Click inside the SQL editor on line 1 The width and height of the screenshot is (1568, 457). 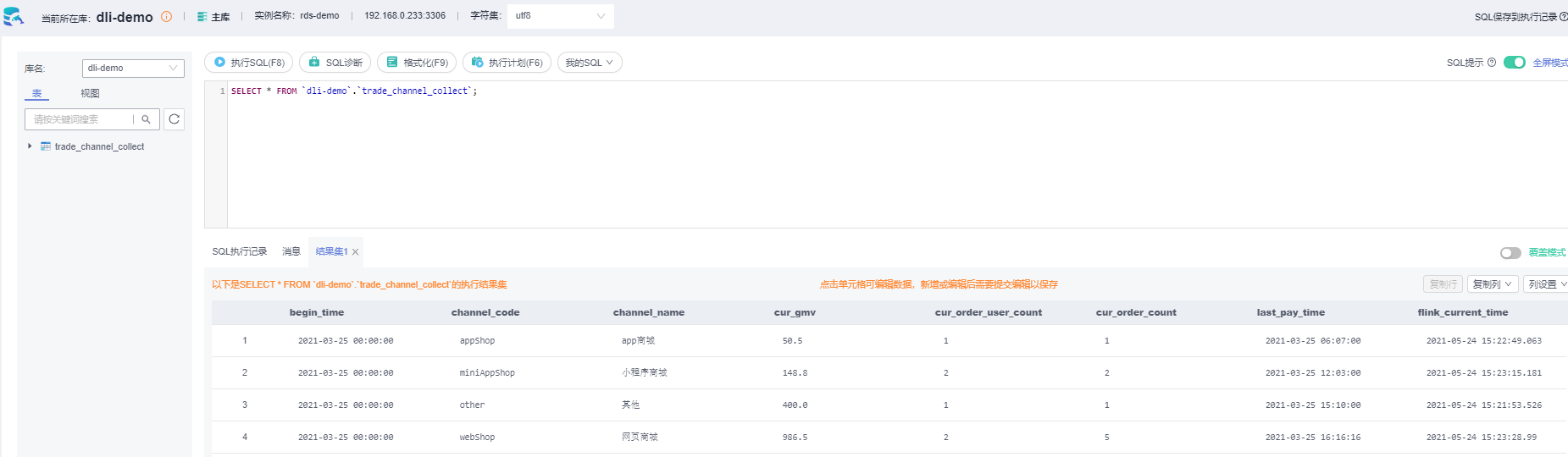point(354,91)
